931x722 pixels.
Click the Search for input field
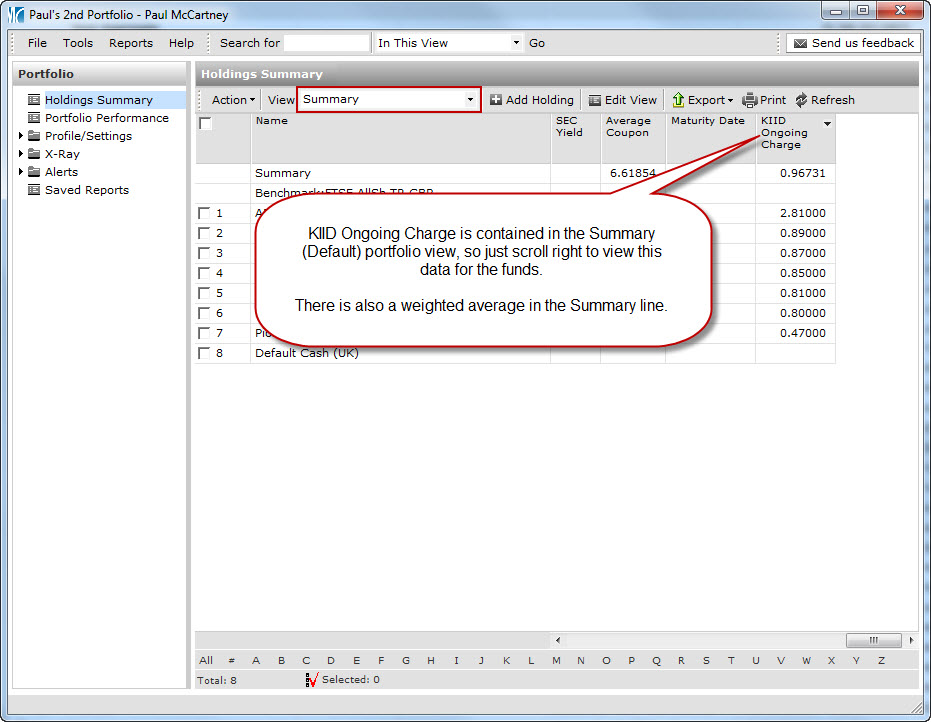pyautogui.click(x=327, y=43)
